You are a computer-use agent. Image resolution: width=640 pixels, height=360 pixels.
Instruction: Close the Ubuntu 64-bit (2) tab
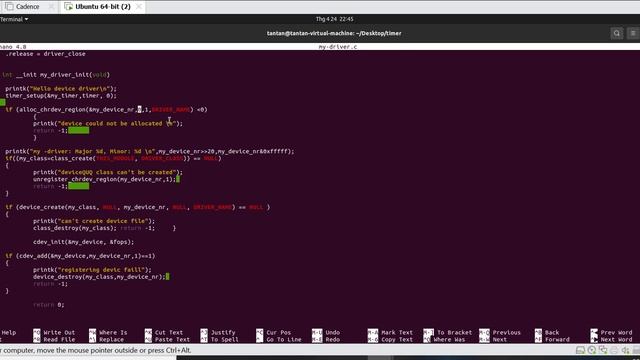[x=139, y=7]
